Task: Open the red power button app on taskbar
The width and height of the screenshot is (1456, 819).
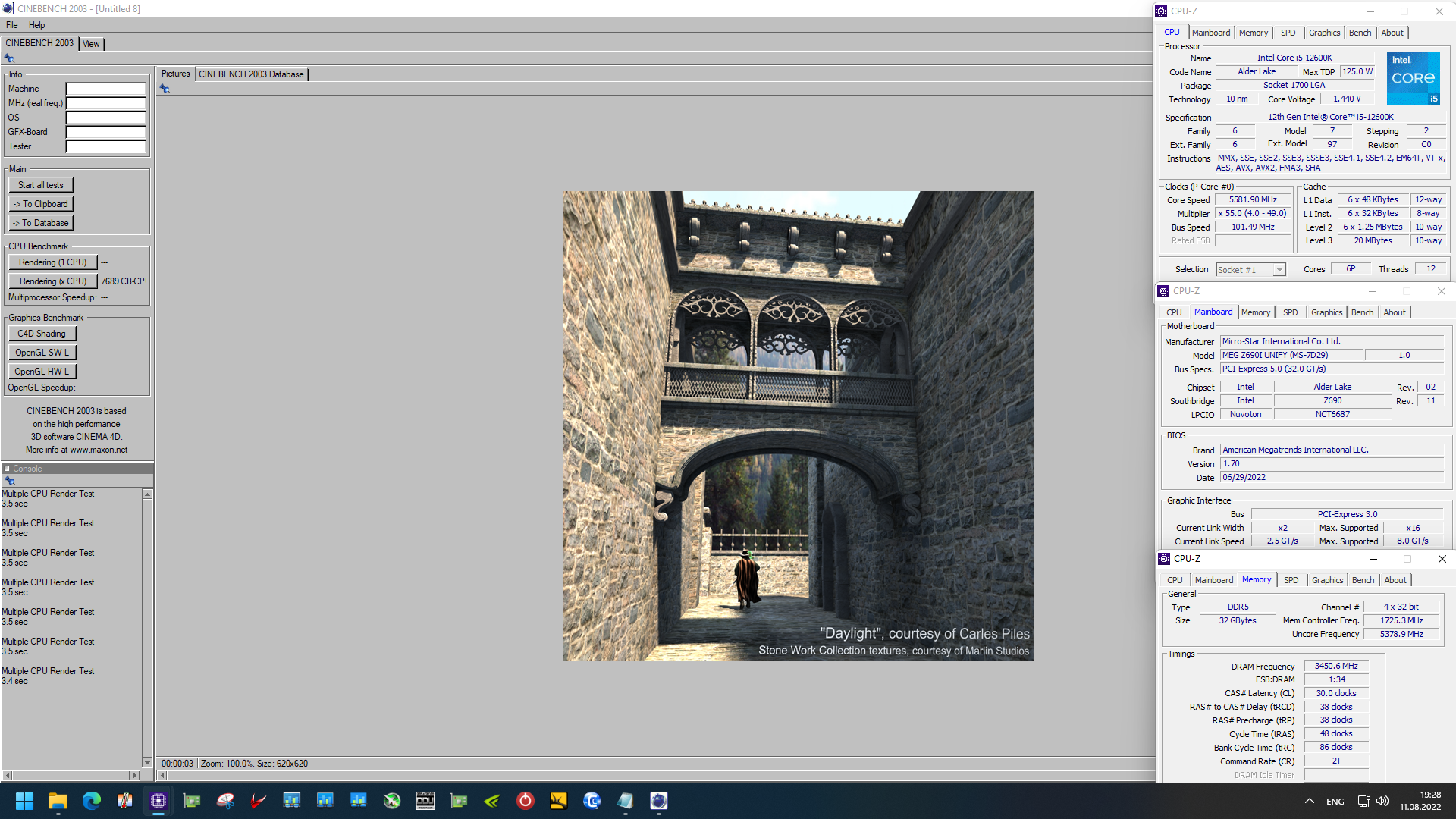Action: click(526, 801)
